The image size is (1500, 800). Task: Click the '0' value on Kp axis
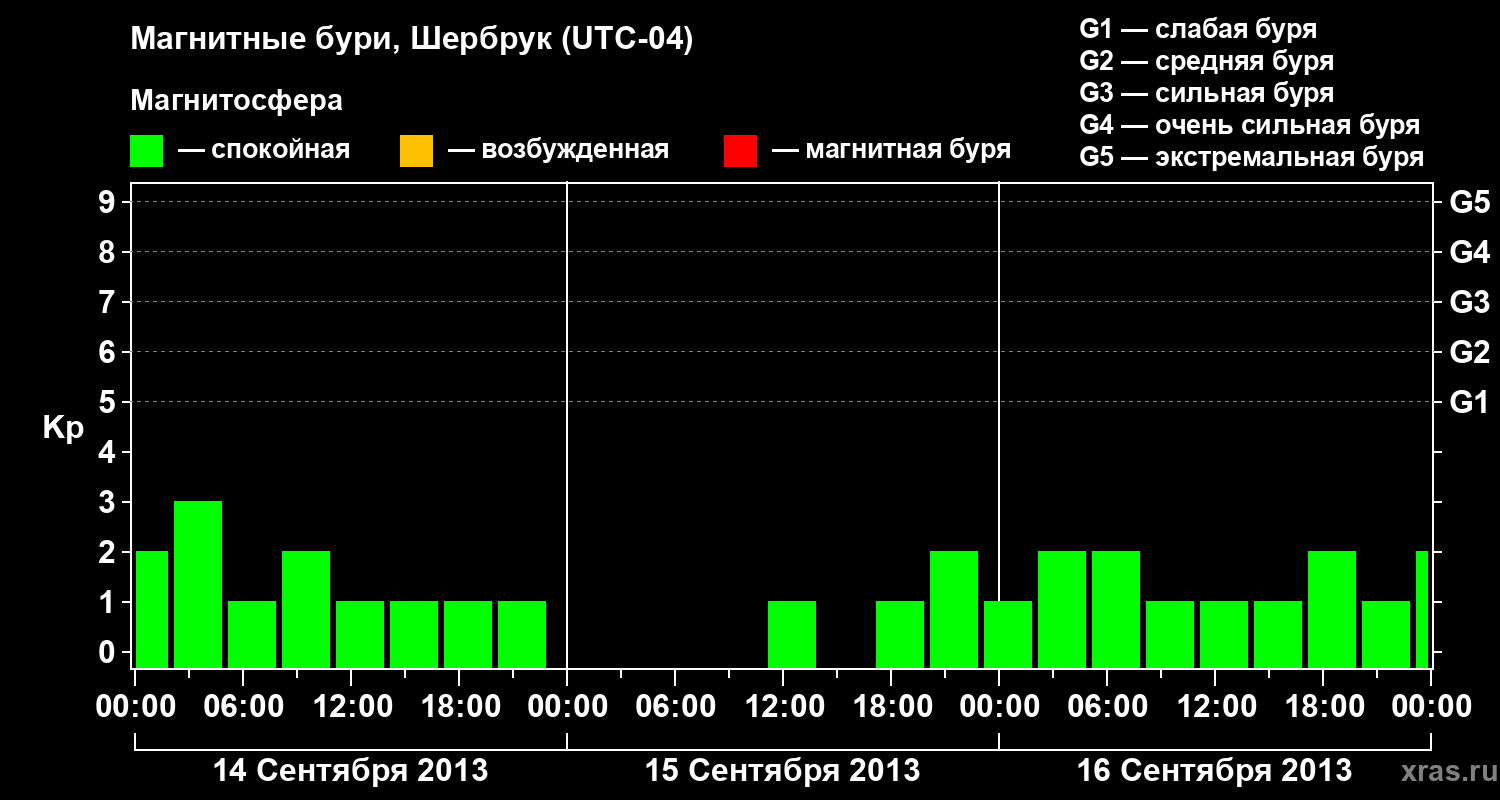[x=109, y=652]
